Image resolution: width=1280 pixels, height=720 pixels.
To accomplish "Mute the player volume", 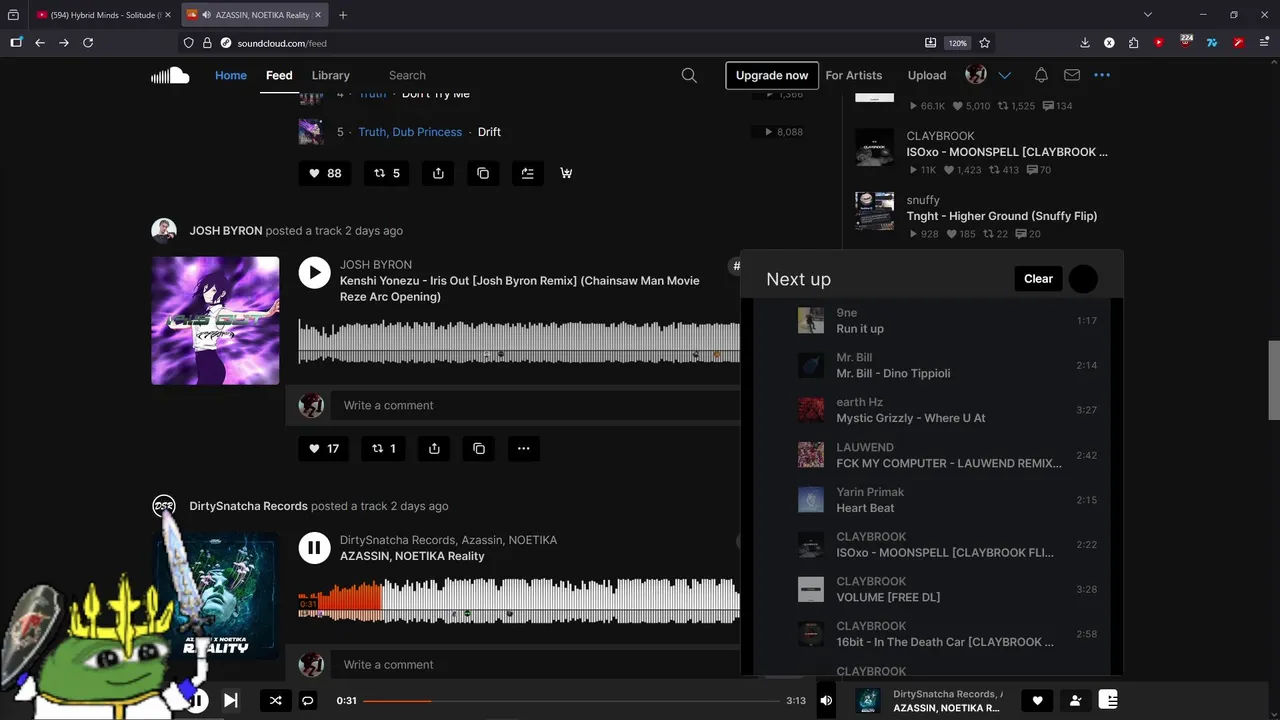I will 826,701.
